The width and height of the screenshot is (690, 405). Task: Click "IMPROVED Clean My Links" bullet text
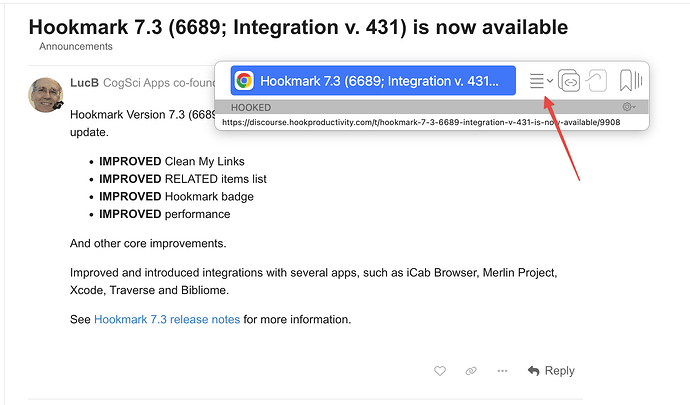[x=172, y=161]
